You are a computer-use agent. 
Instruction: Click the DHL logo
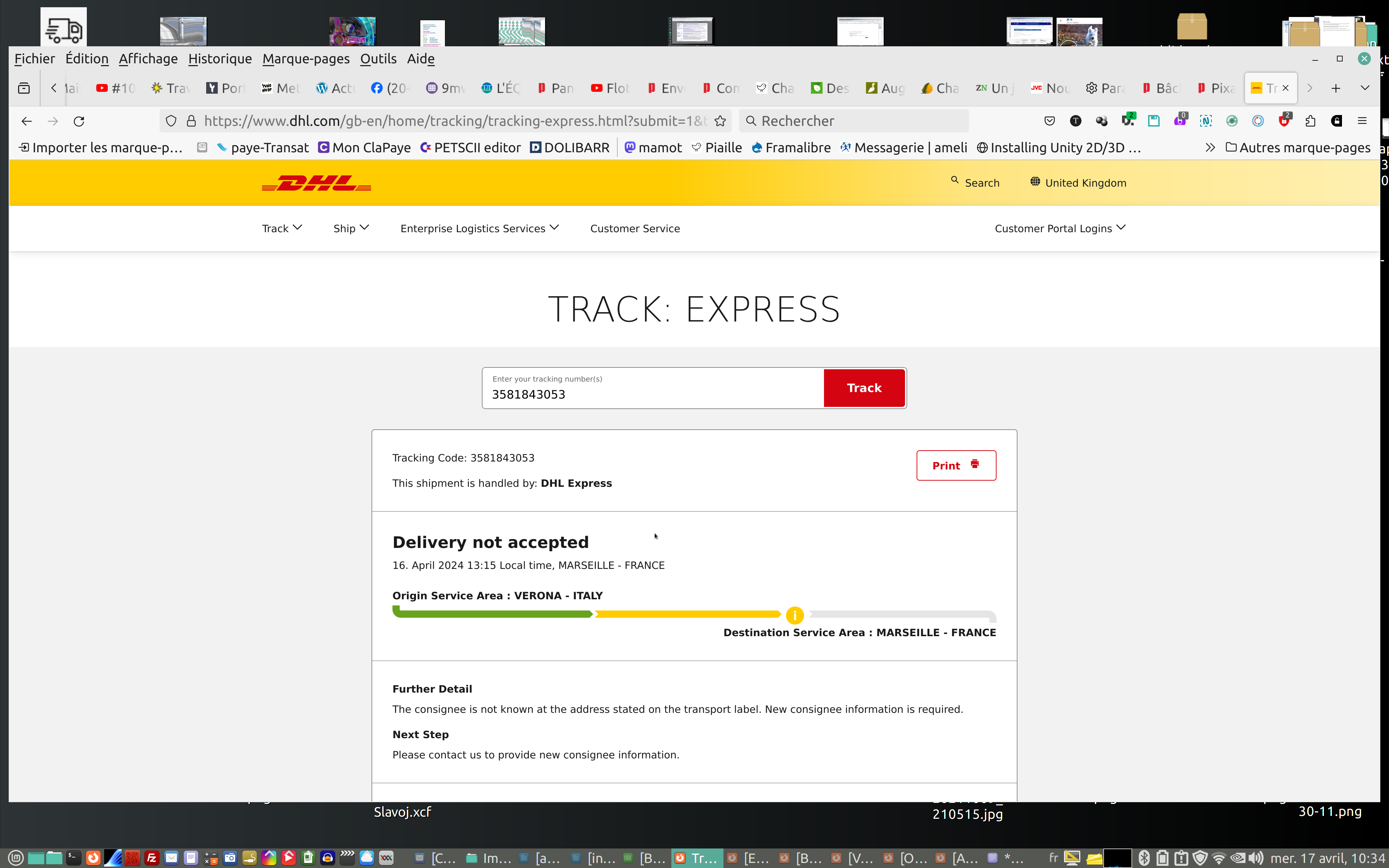coord(316,183)
